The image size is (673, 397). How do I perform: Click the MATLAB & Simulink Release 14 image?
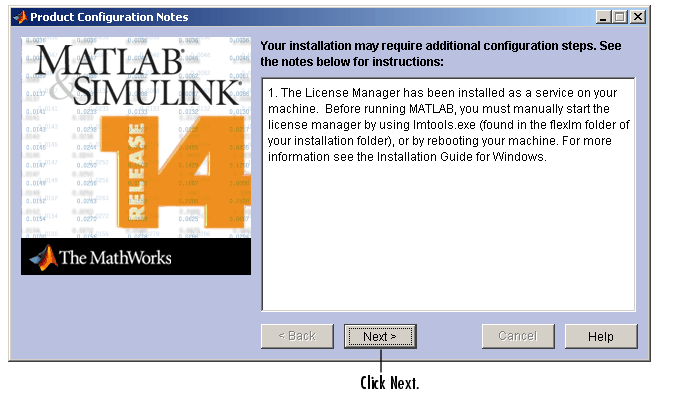136,137
